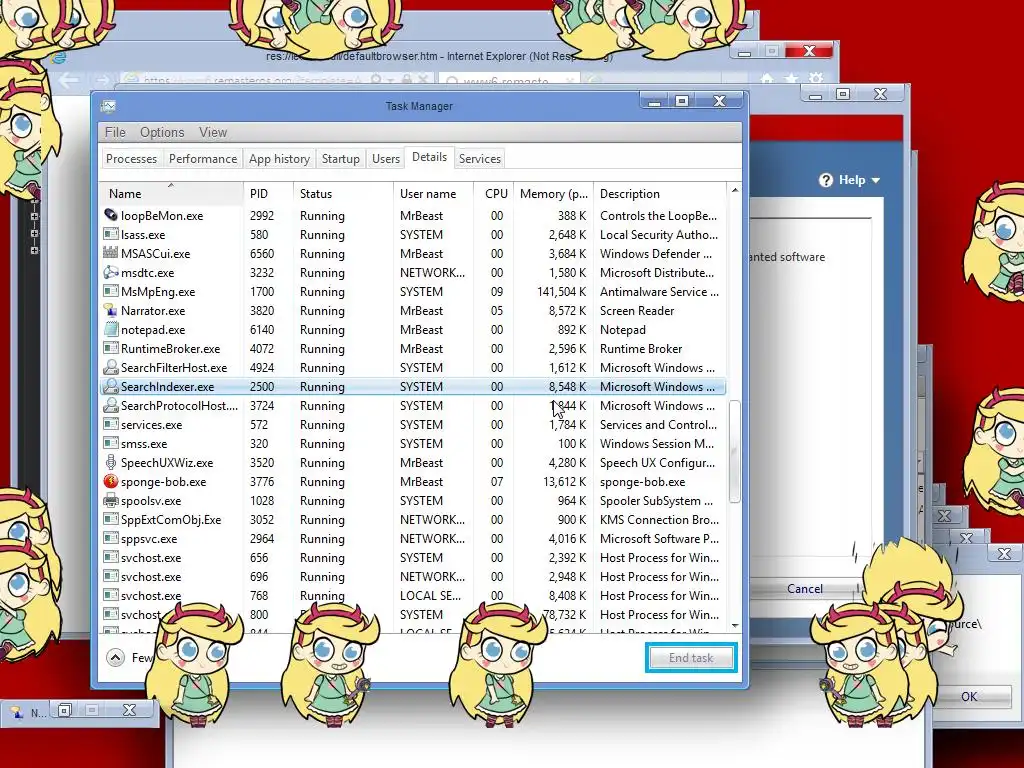The height and width of the screenshot is (768, 1024).
Task: Click the process list scrollbar thumb
Action: pyautogui.click(x=735, y=451)
